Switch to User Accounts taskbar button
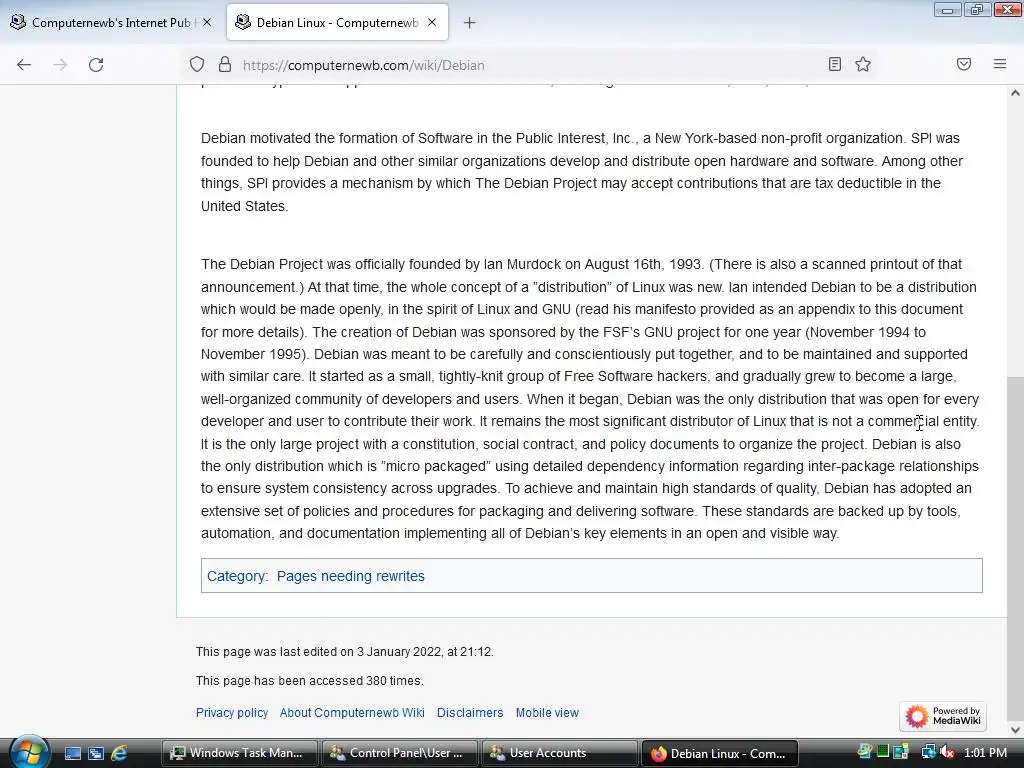1024x768 pixels. click(558, 753)
